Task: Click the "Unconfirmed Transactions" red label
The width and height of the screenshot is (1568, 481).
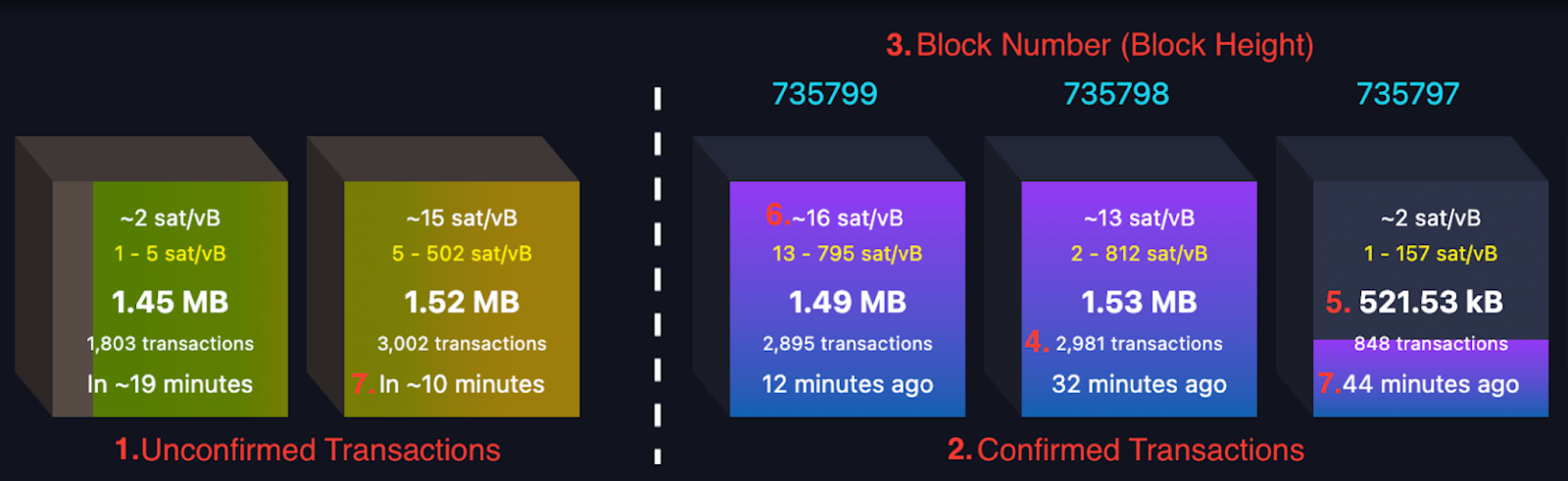Action: pos(320,450)
